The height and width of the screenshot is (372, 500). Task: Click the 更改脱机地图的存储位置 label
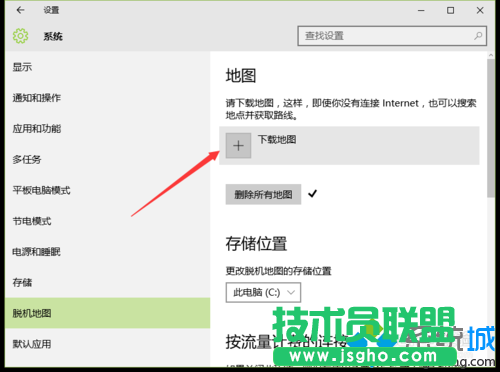279,271
